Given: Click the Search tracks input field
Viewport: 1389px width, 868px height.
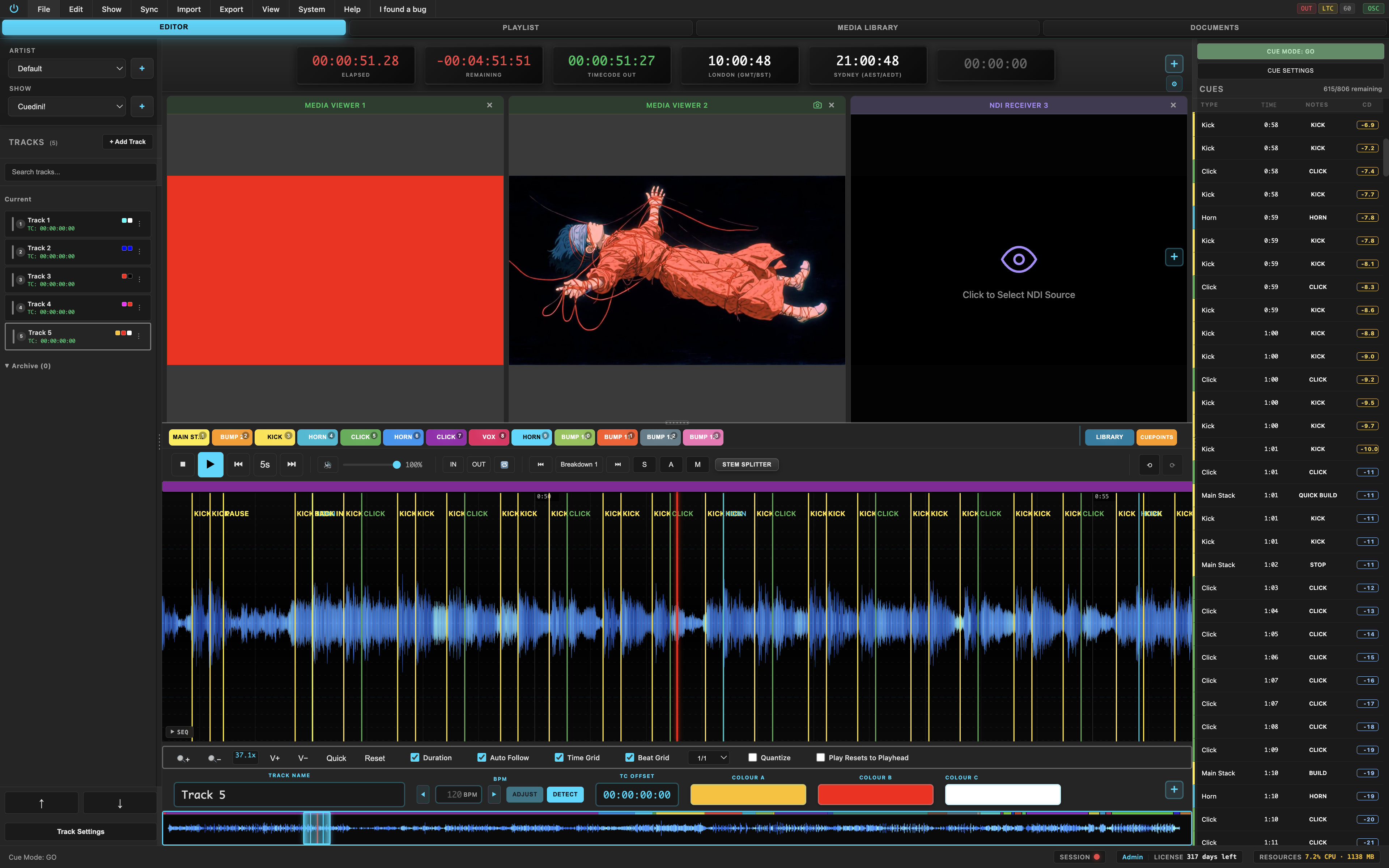Looking at the screenshot, I should tap(80, 172).
